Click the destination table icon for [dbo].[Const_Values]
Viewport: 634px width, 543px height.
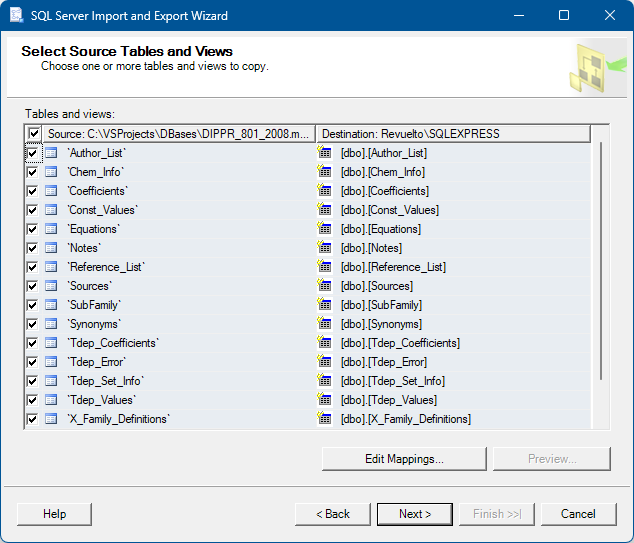tap(324, 209)
